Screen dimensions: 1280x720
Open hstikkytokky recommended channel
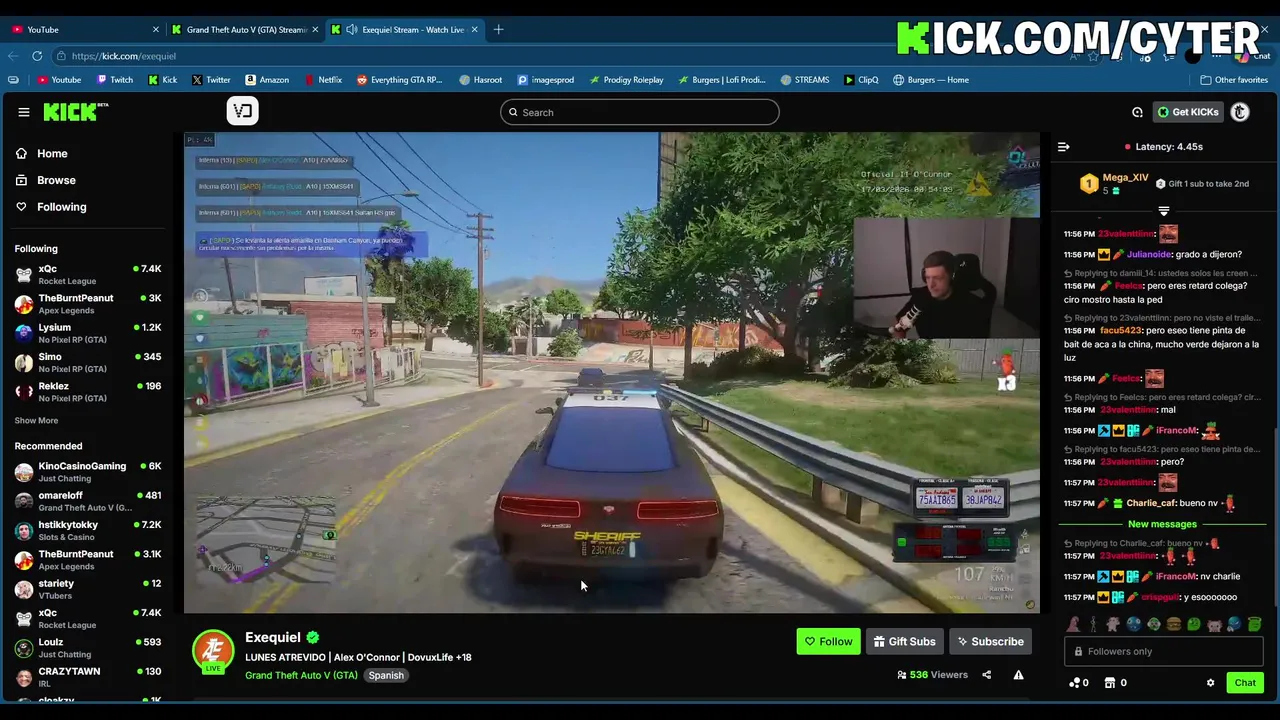click(x=88, y=530)
